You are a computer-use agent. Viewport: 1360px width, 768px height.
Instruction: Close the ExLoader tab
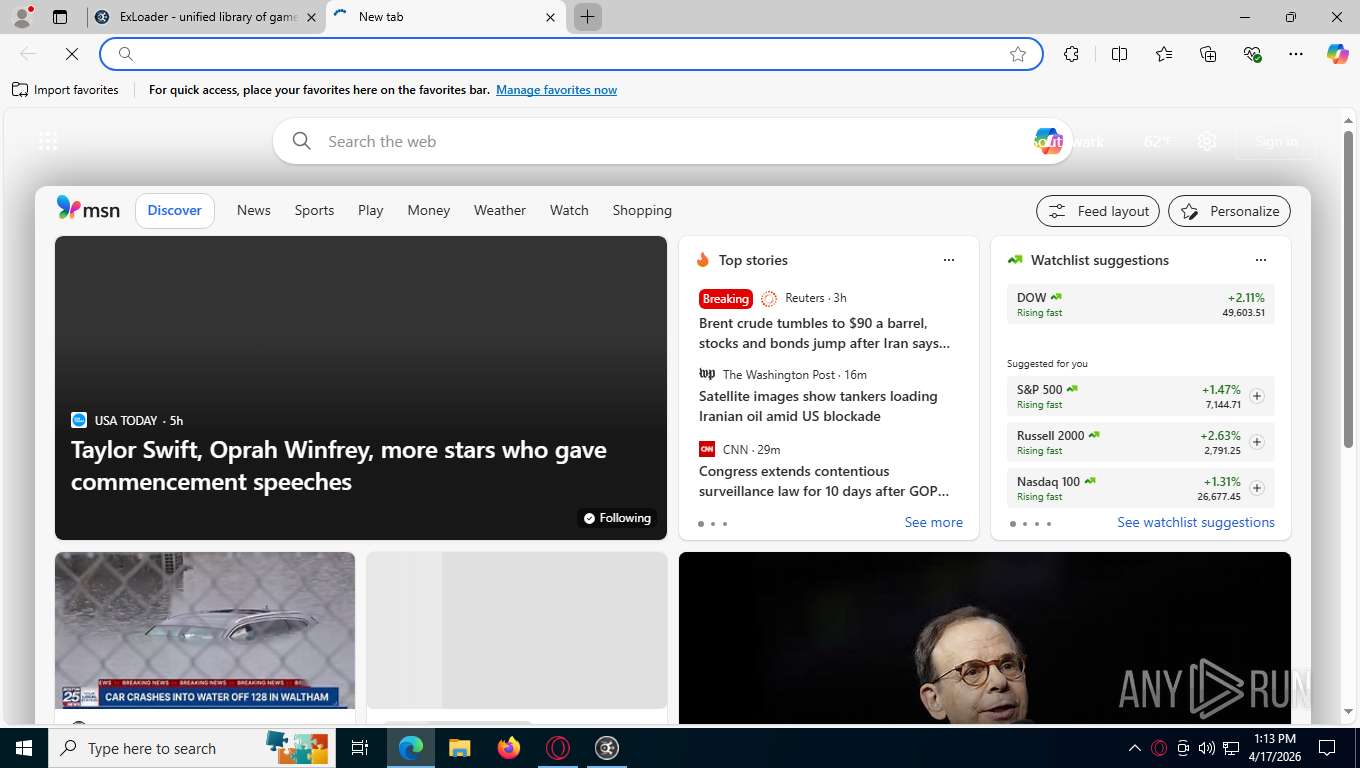tap(311, 17)
